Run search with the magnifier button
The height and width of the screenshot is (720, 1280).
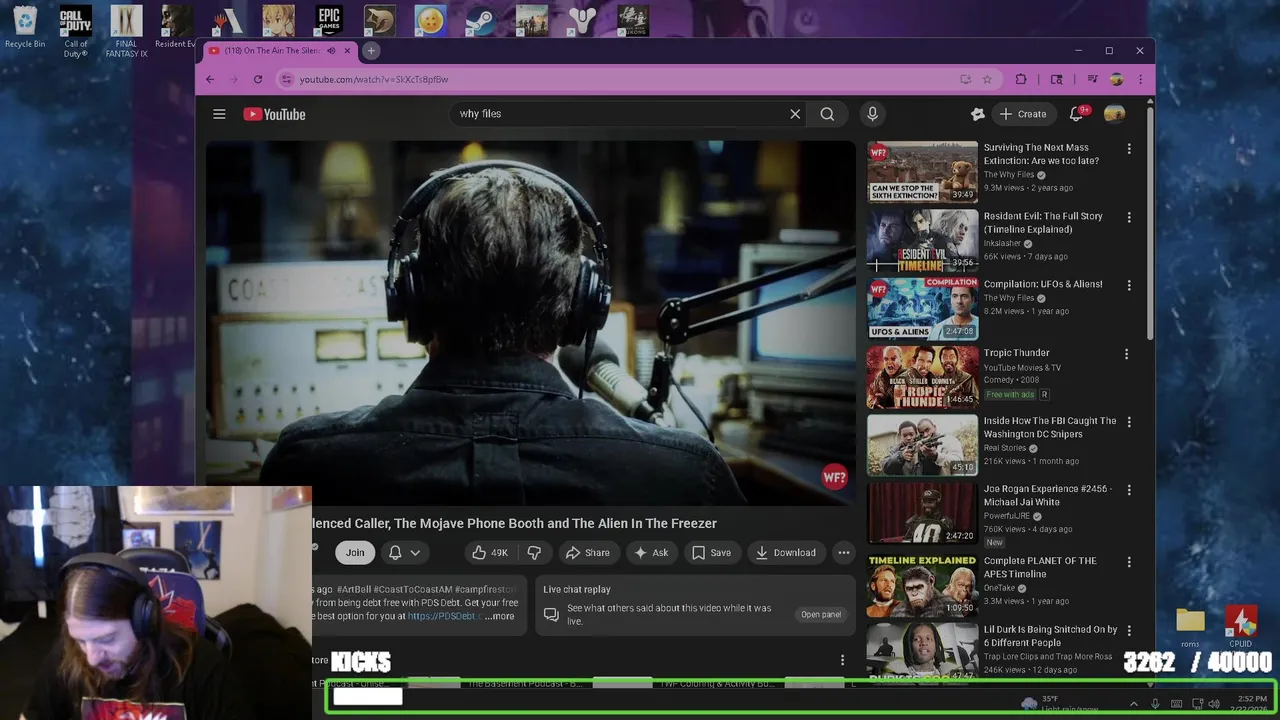click(x=827, y=114)
